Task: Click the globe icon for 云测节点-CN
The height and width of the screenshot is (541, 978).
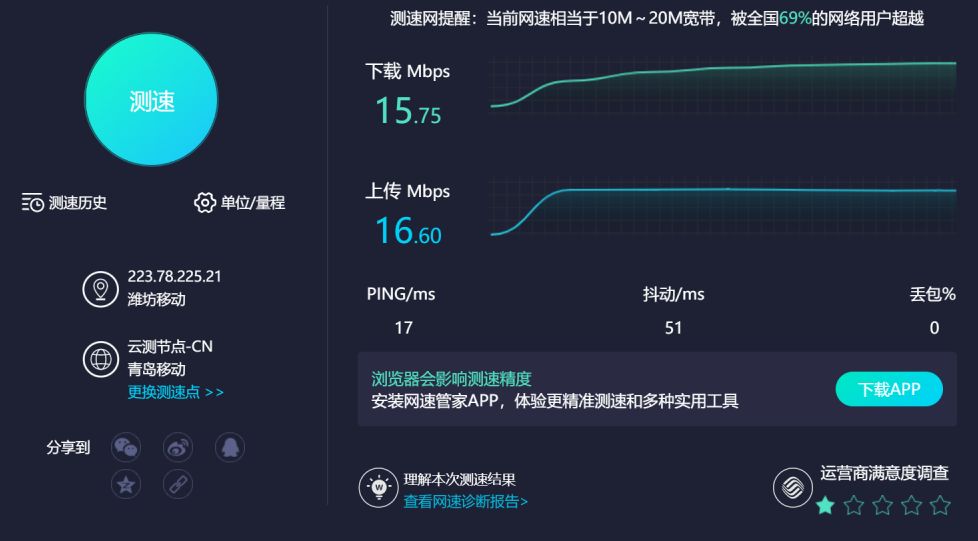Action: tap(100, 359)
